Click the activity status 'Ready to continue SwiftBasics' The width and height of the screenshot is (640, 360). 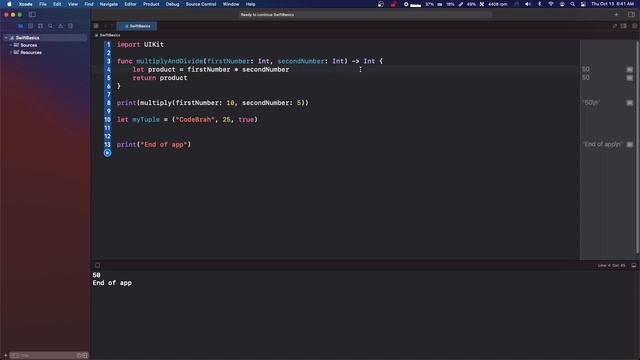(x=267, y=15)
